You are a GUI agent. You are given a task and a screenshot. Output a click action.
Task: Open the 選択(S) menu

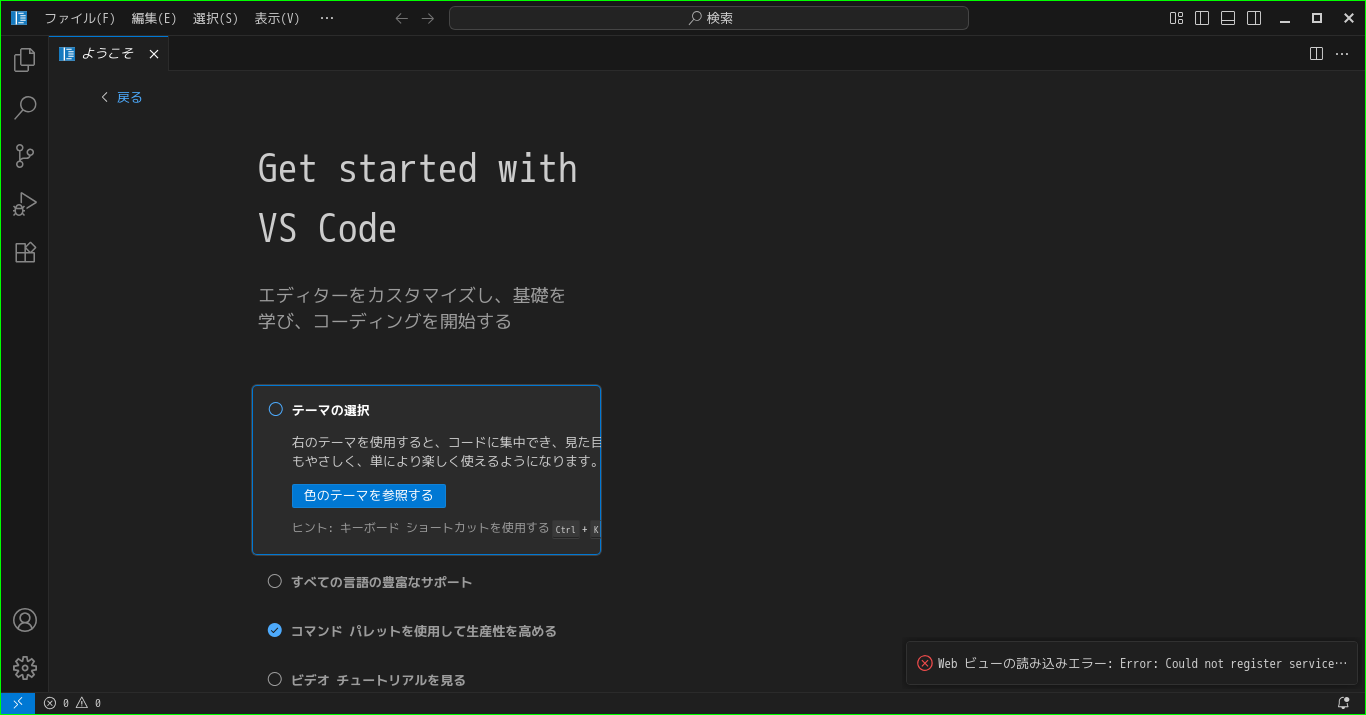coord(216,18)
